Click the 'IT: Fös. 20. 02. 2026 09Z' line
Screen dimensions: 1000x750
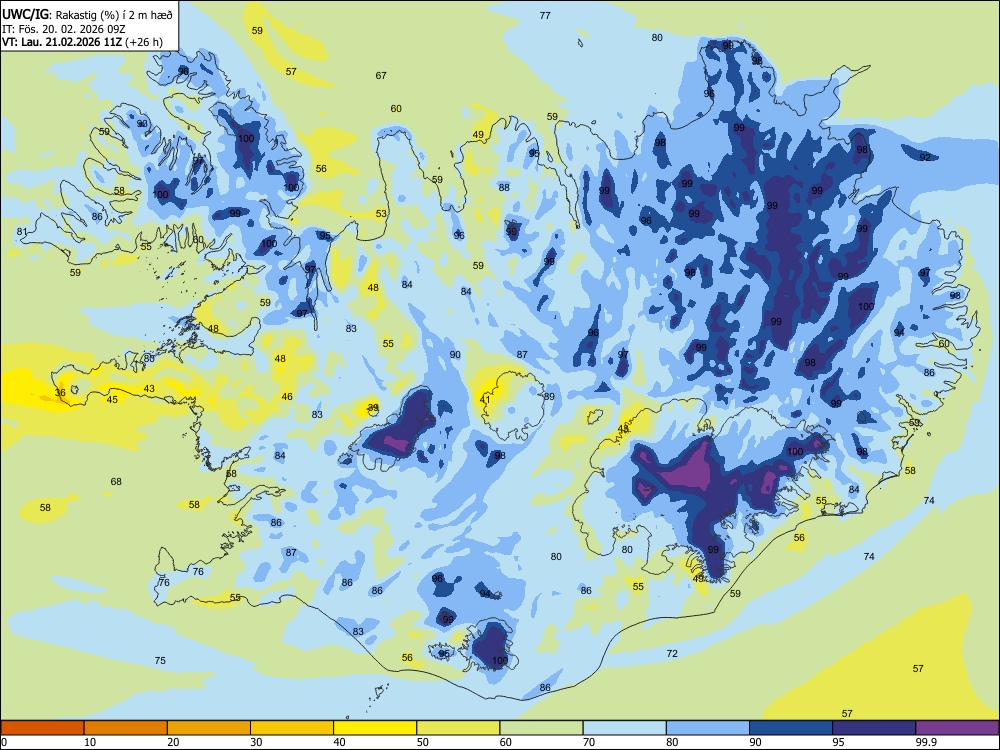(64, 29)
